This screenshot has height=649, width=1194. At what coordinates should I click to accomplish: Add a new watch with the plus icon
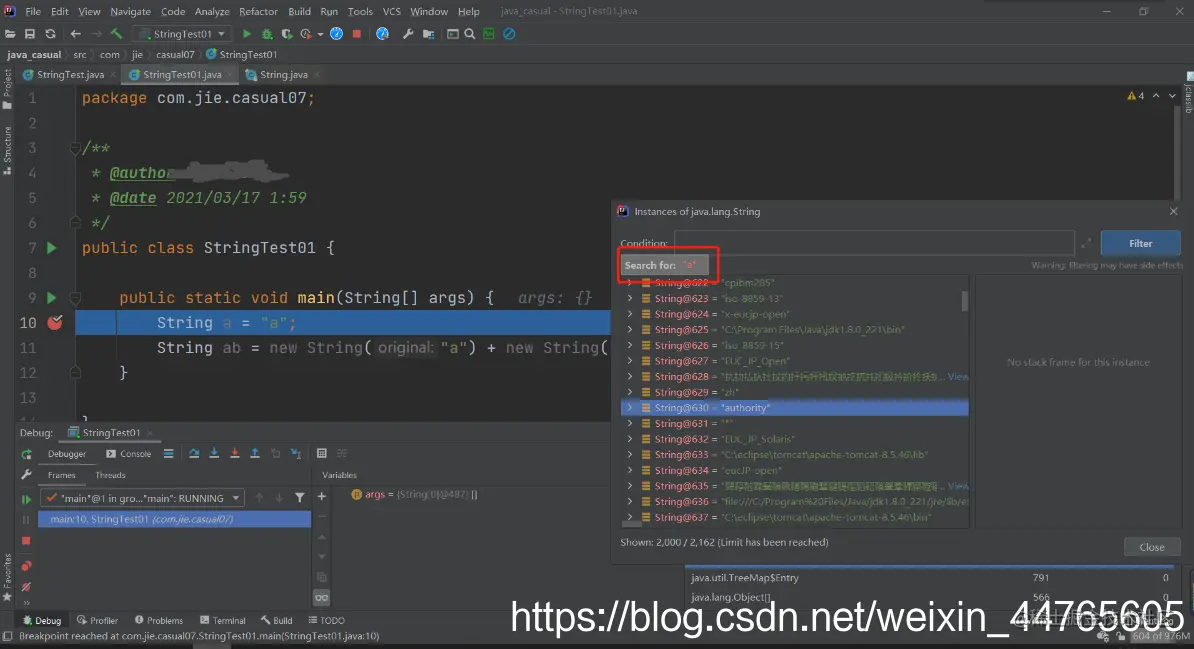click(321, 497)
